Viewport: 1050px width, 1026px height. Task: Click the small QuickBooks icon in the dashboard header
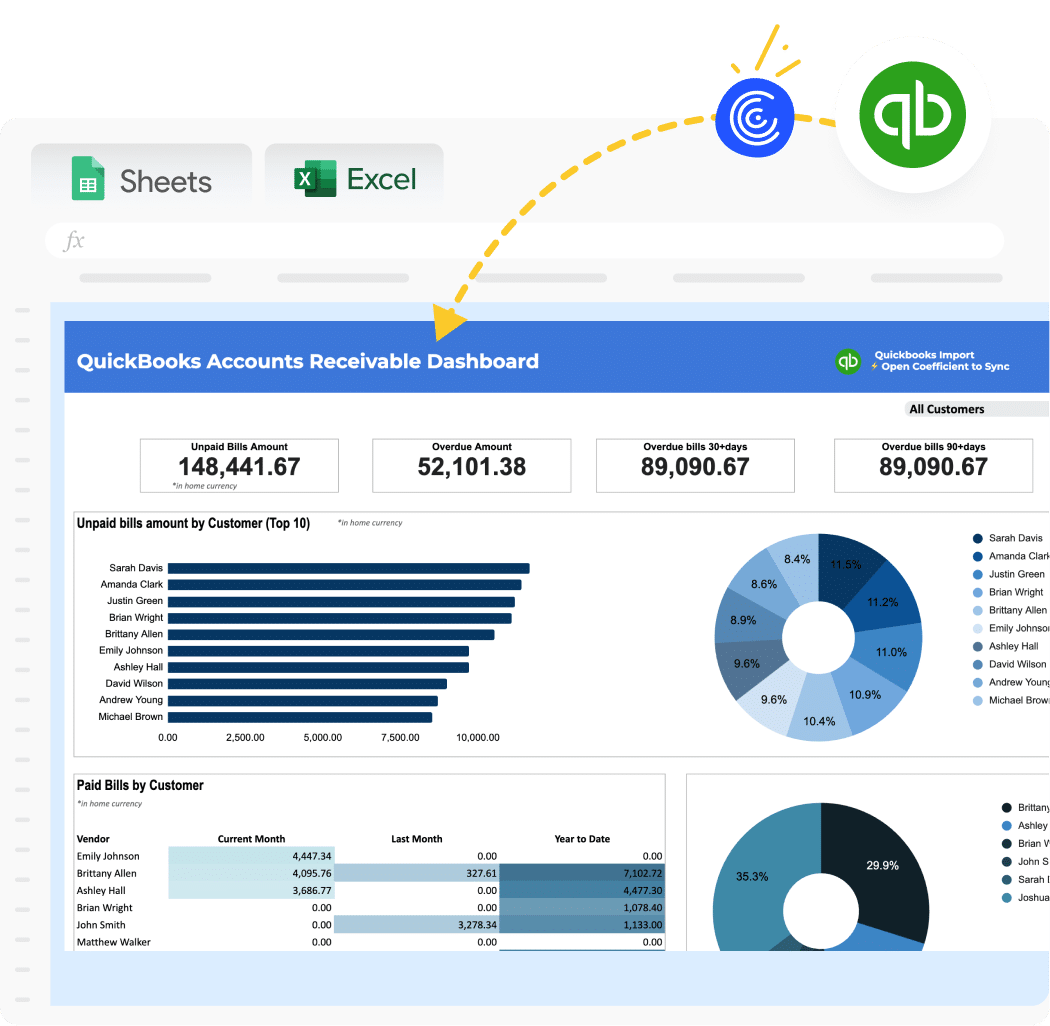click(848, 362)
